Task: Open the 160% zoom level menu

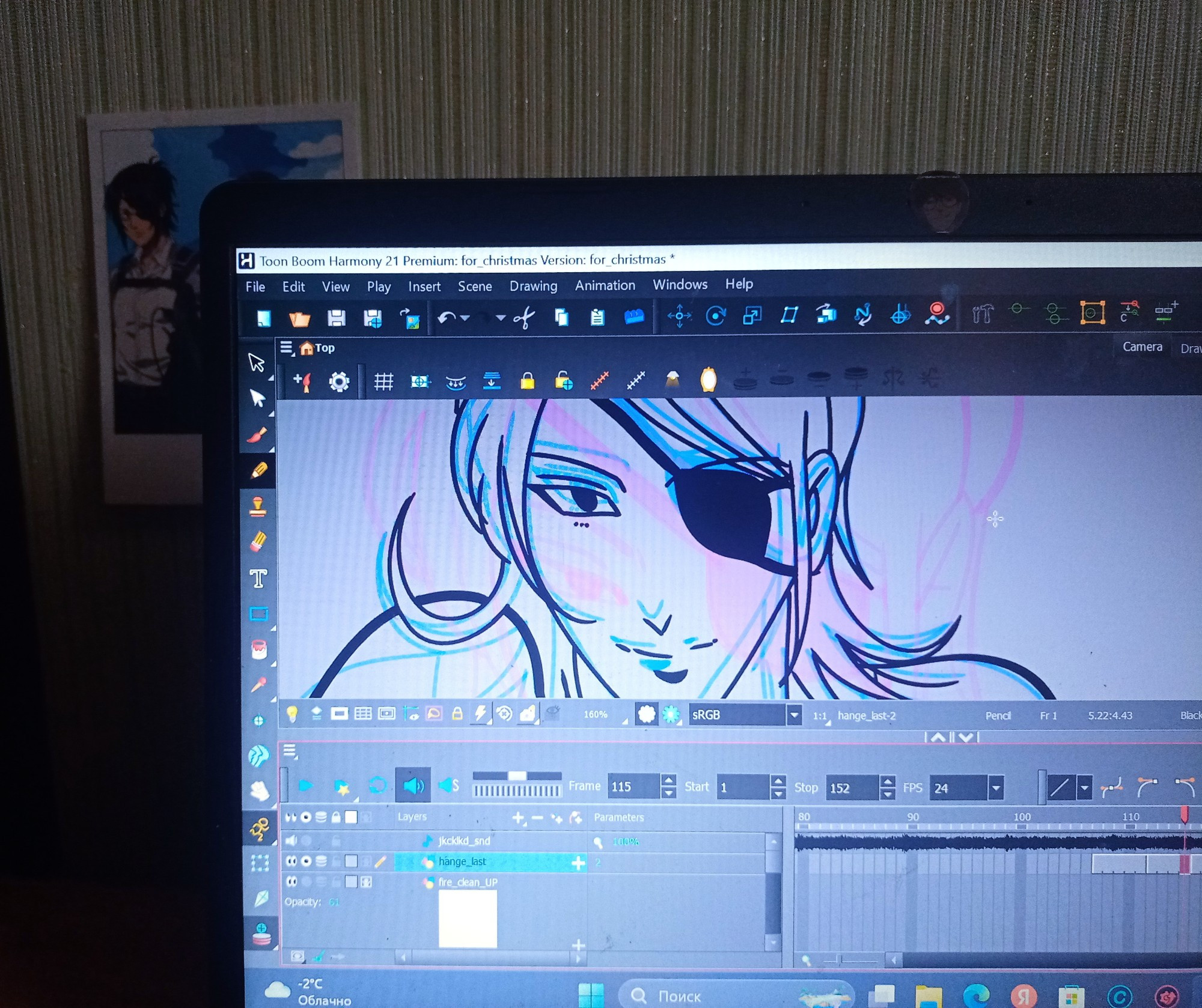Action: pyautogui.click(x=596, y=714)
